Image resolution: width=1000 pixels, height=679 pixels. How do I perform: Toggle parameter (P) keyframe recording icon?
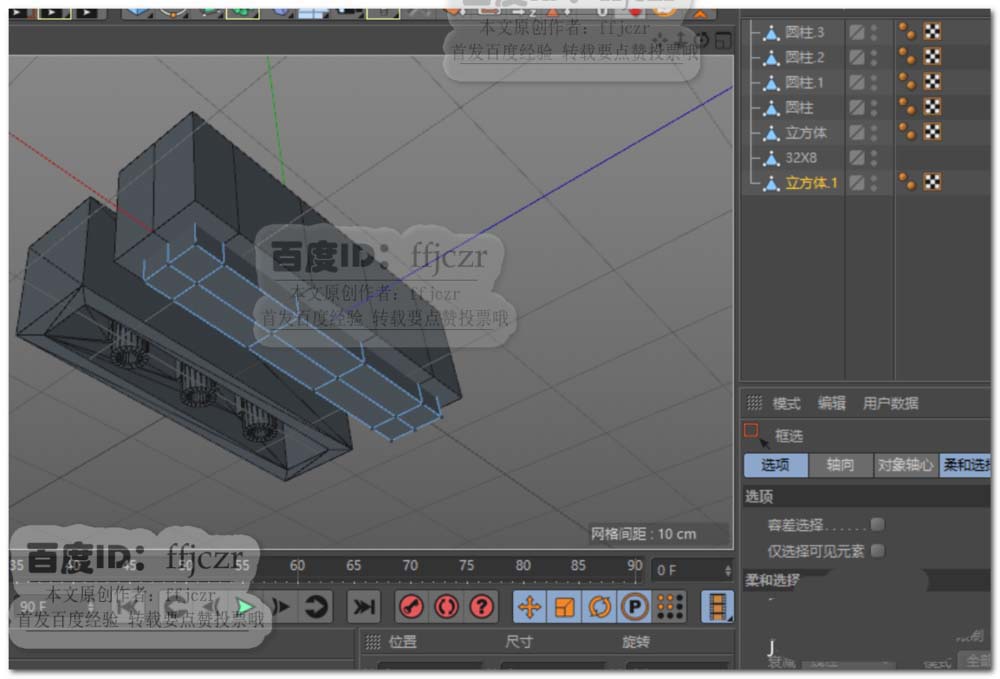[x=634, y=607]
